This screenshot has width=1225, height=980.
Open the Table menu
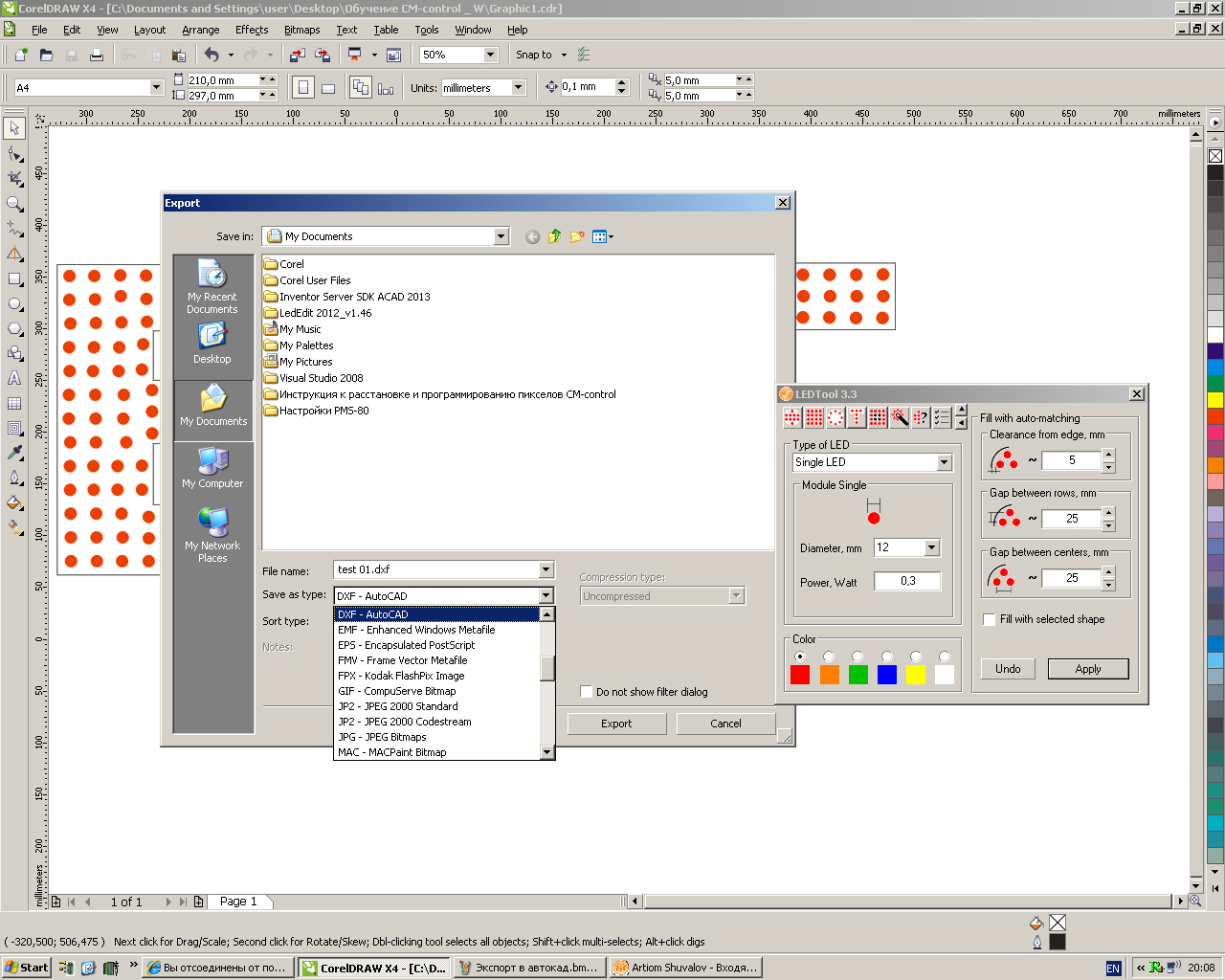(x=386, y=30)
